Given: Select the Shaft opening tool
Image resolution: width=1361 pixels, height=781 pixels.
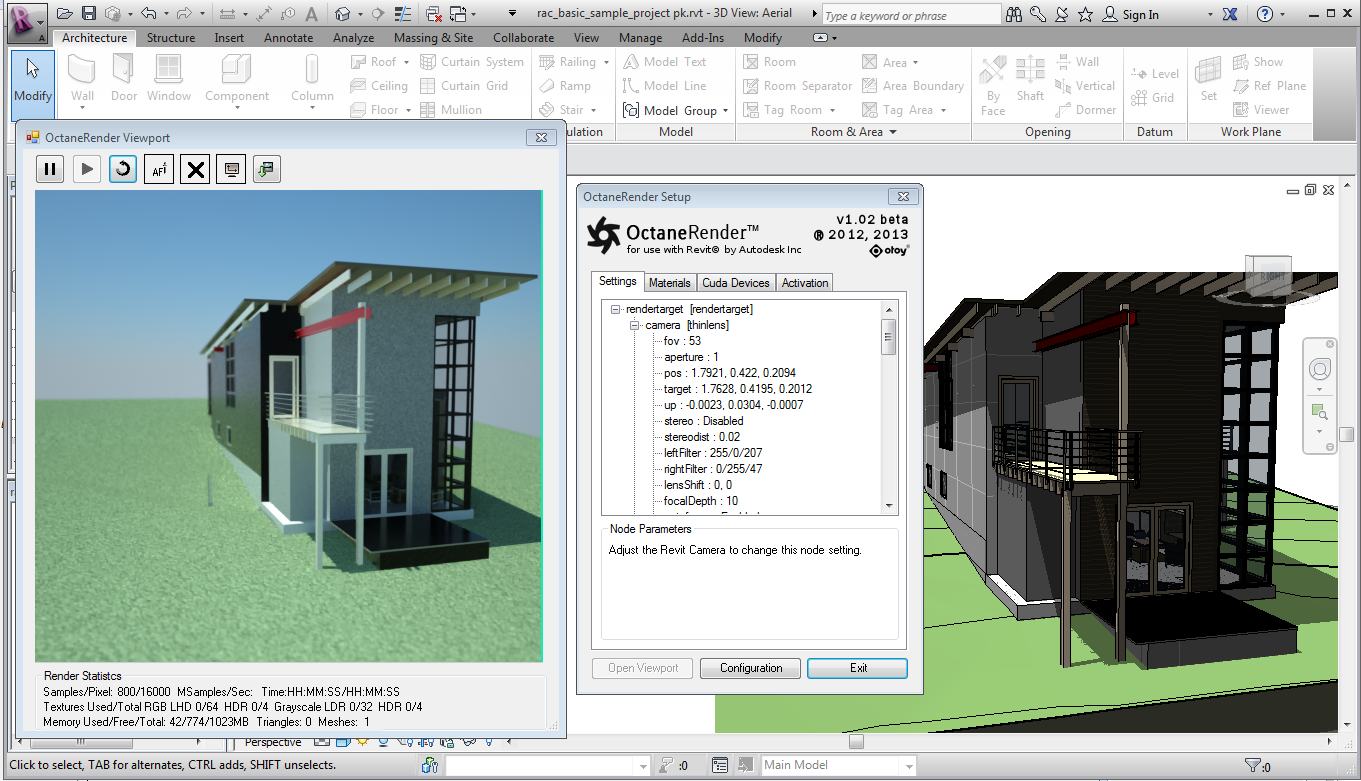Looking at the screenshot, I should coord(1030,79).
